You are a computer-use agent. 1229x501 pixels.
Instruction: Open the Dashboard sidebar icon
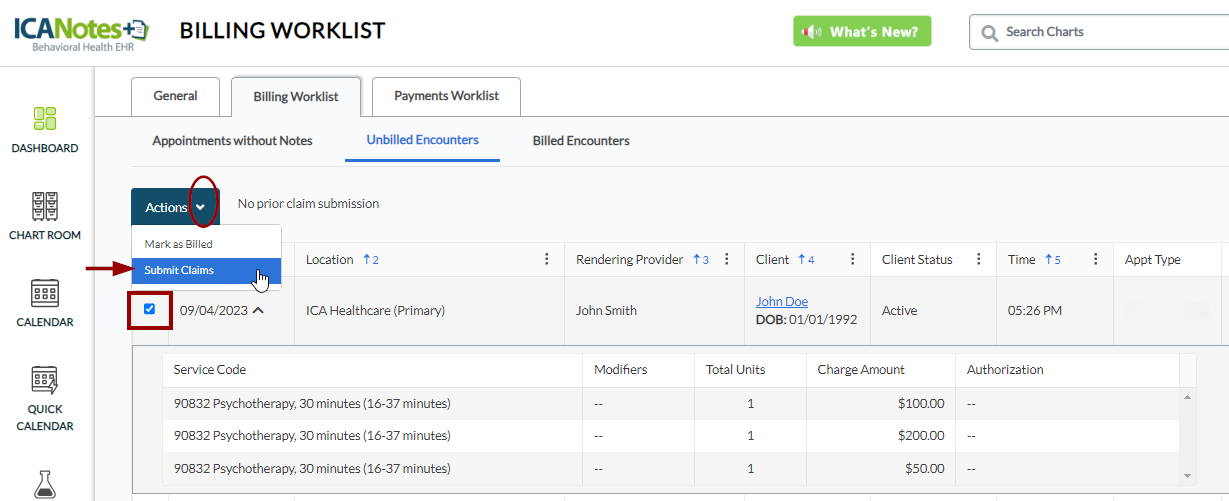click(45, 129)
